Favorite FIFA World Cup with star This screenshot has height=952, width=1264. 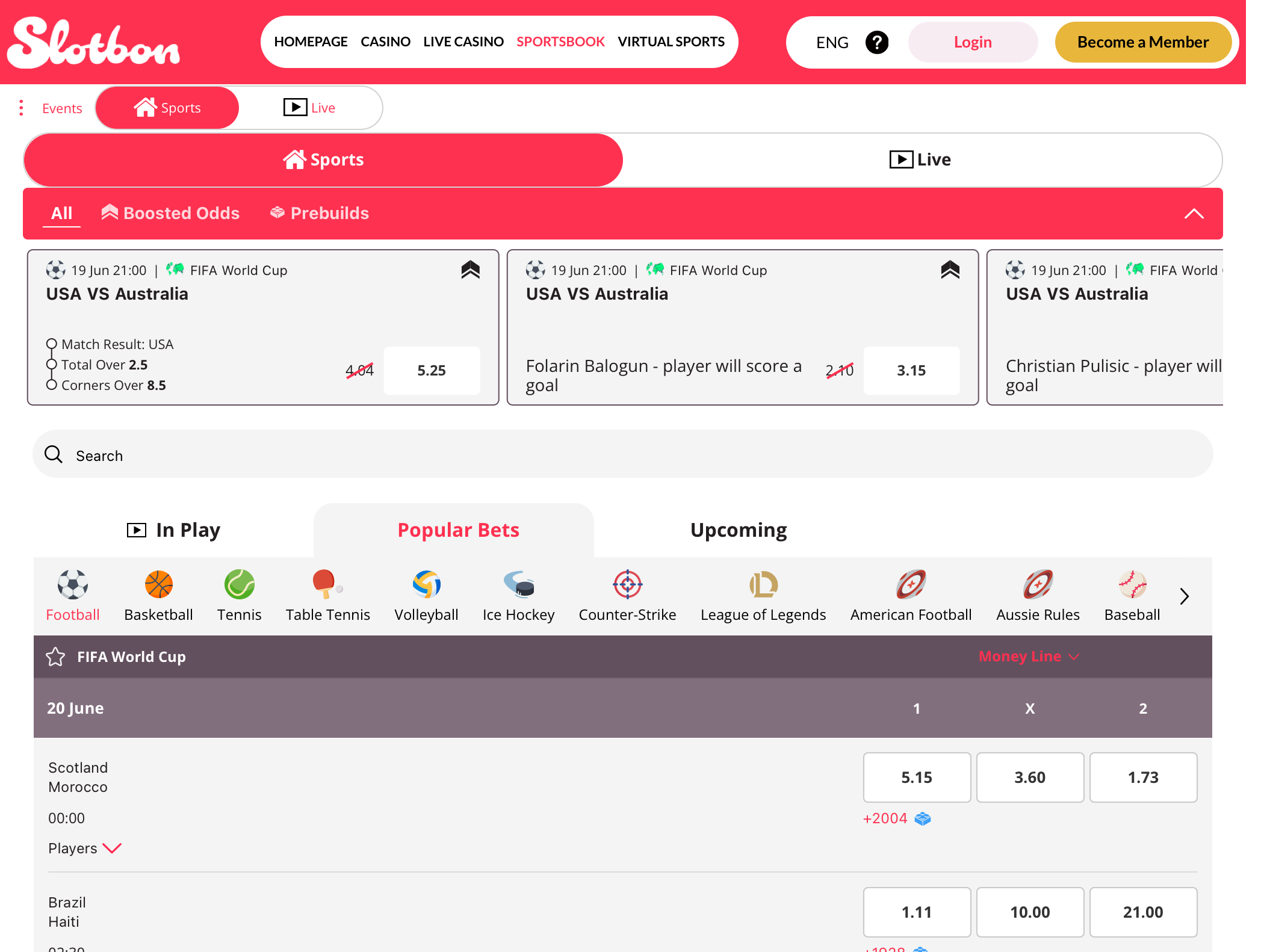(x=55, y=657)
